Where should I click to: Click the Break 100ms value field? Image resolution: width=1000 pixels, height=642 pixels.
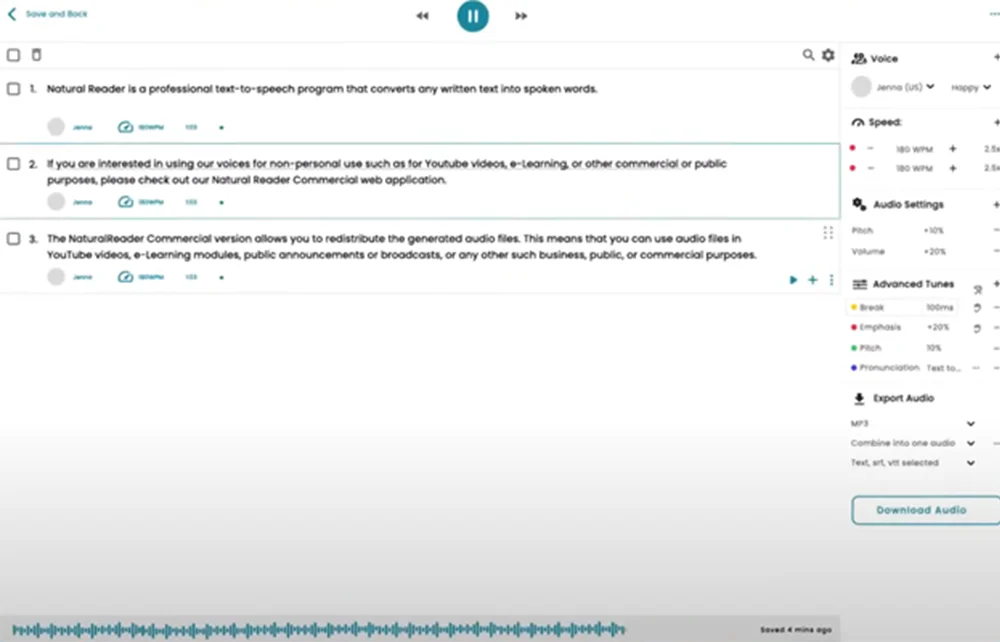coord(939,307)
